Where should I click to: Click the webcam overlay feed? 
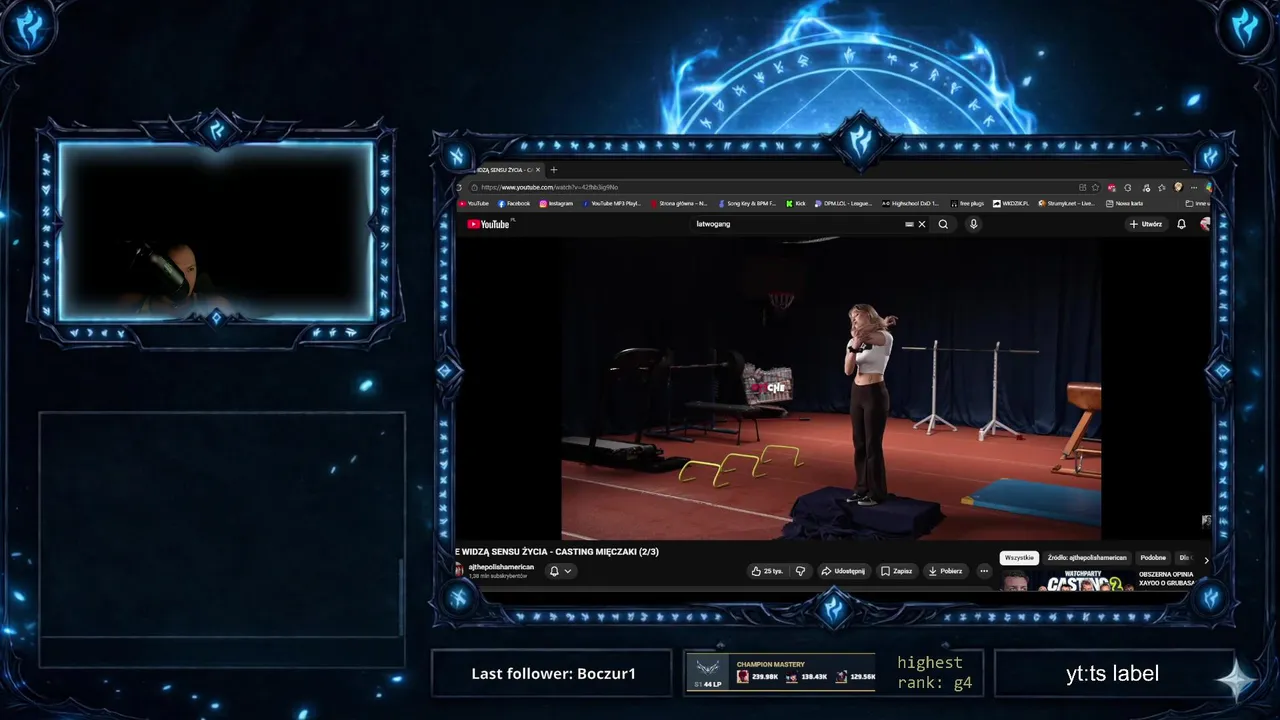[216, 231]
